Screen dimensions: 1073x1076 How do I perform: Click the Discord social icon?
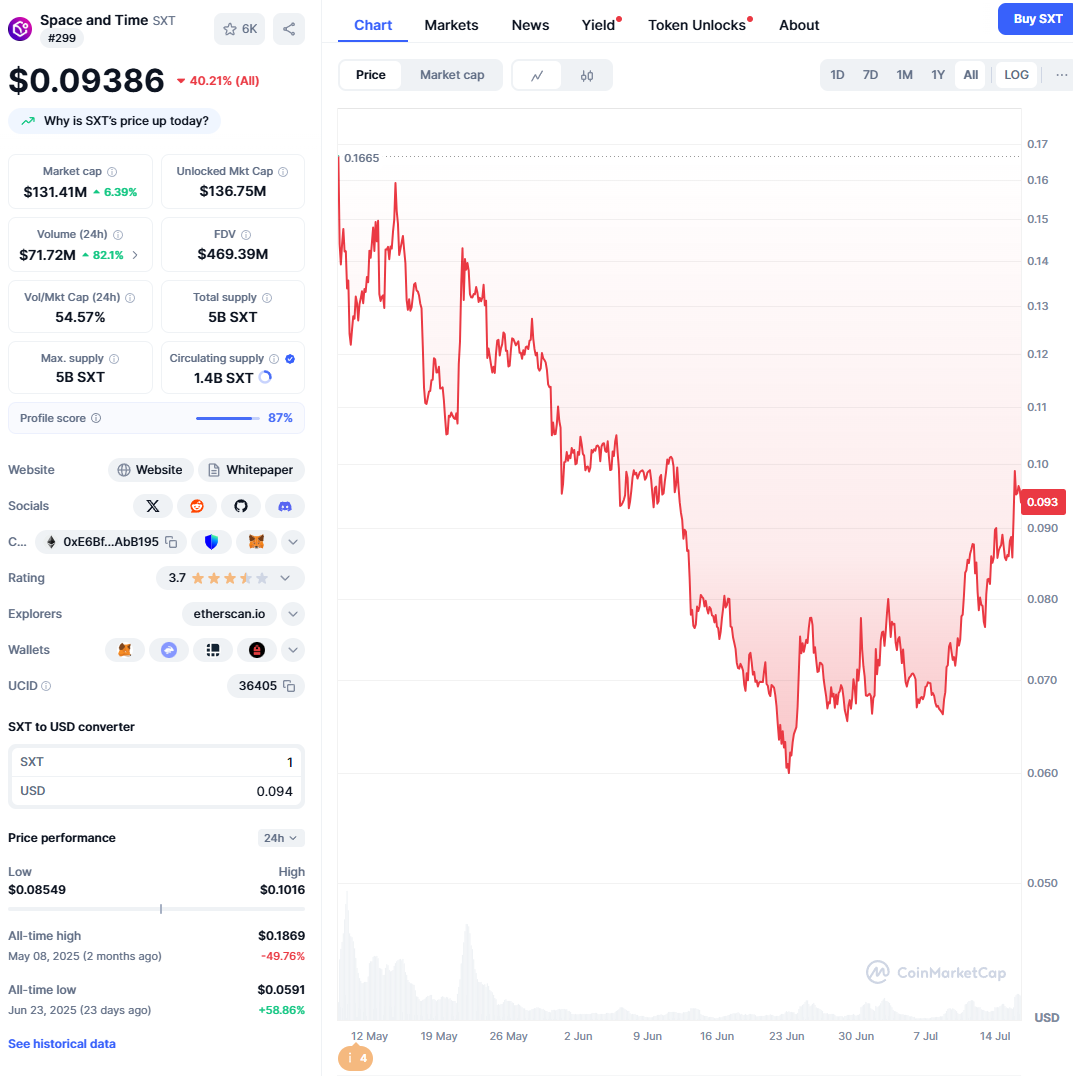tap(285, 506)
